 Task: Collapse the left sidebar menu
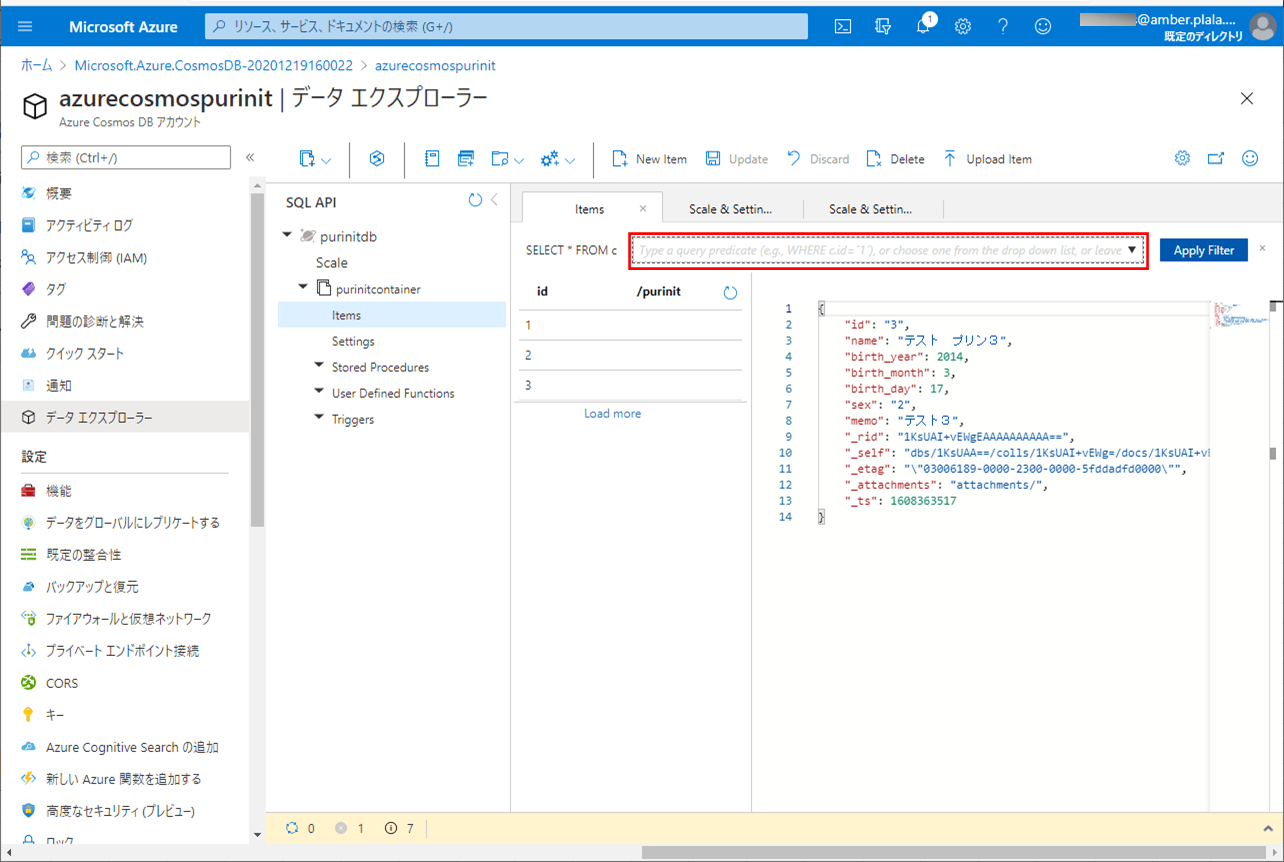(250, 157)
